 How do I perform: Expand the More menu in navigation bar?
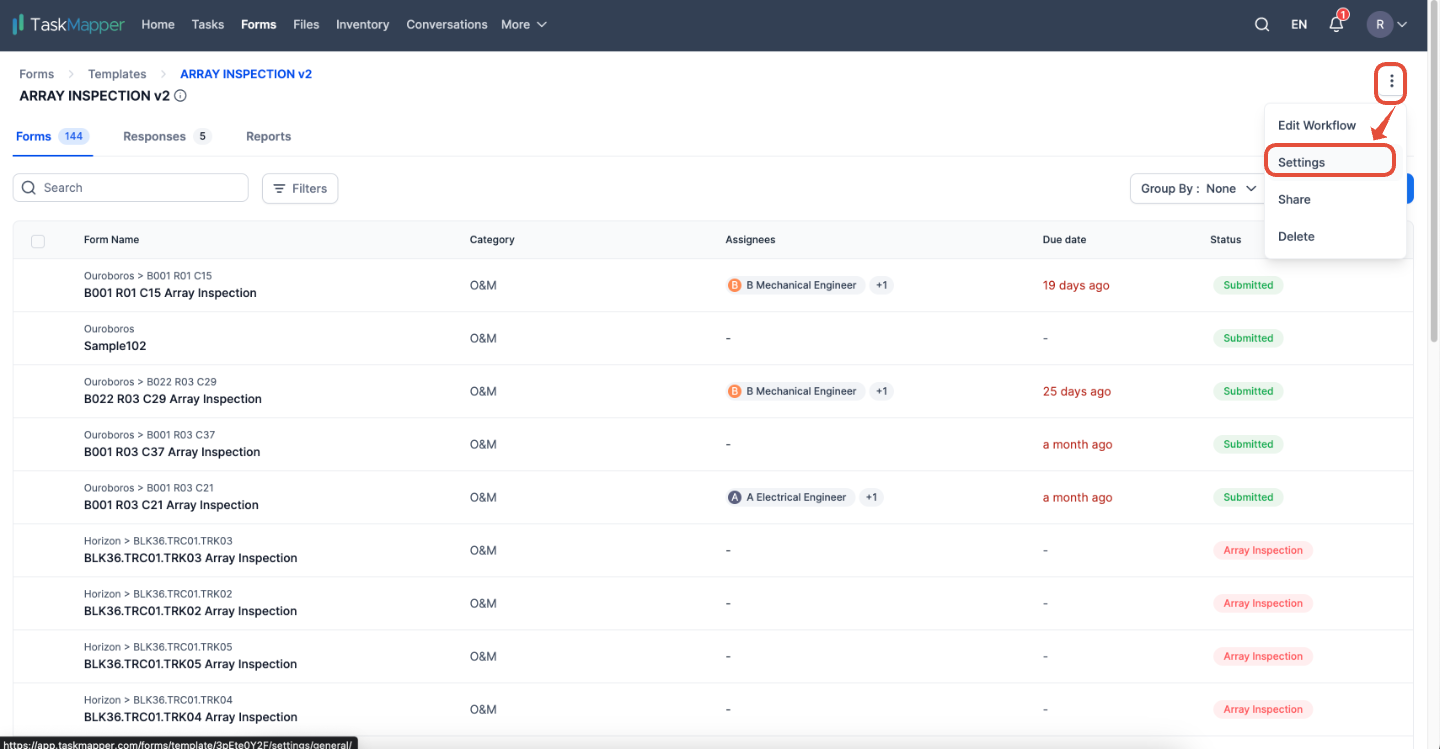click(524, 24)
